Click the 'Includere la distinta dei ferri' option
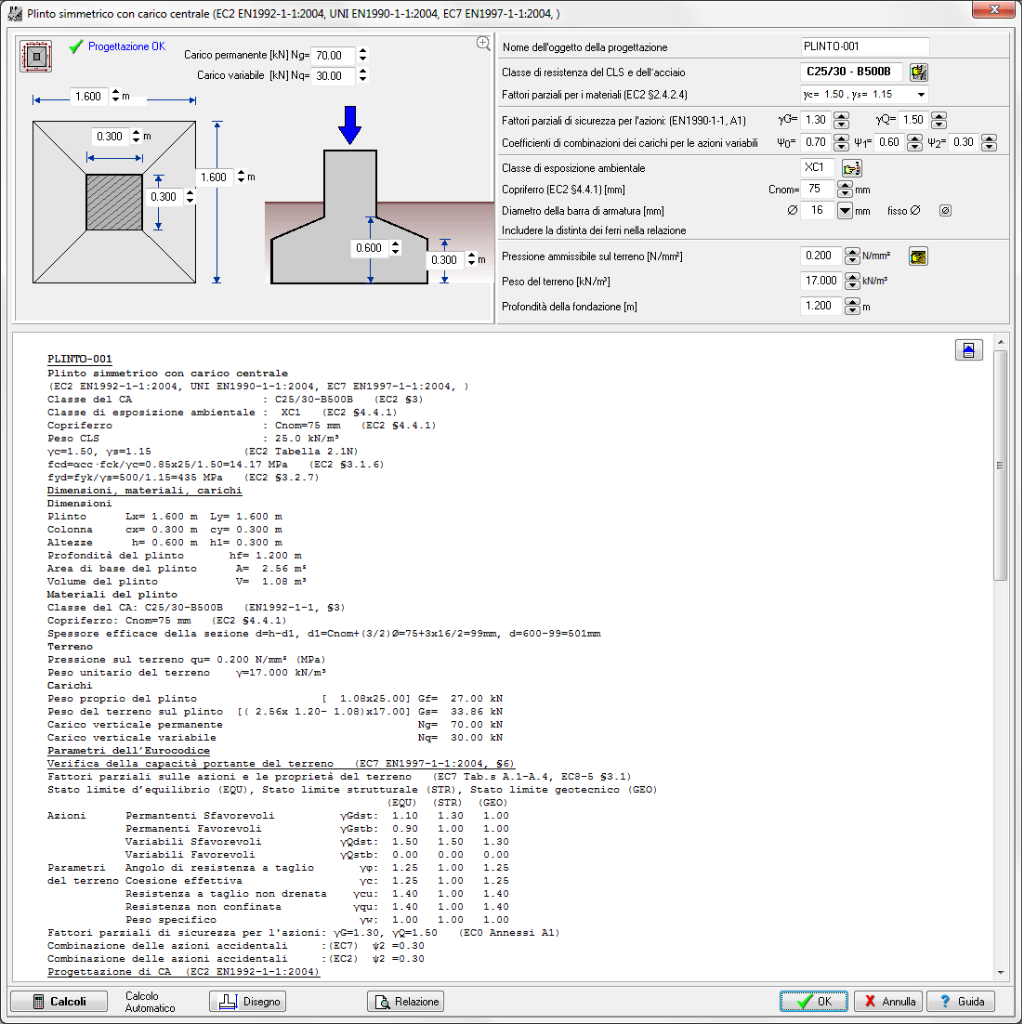 click(594, 231)
